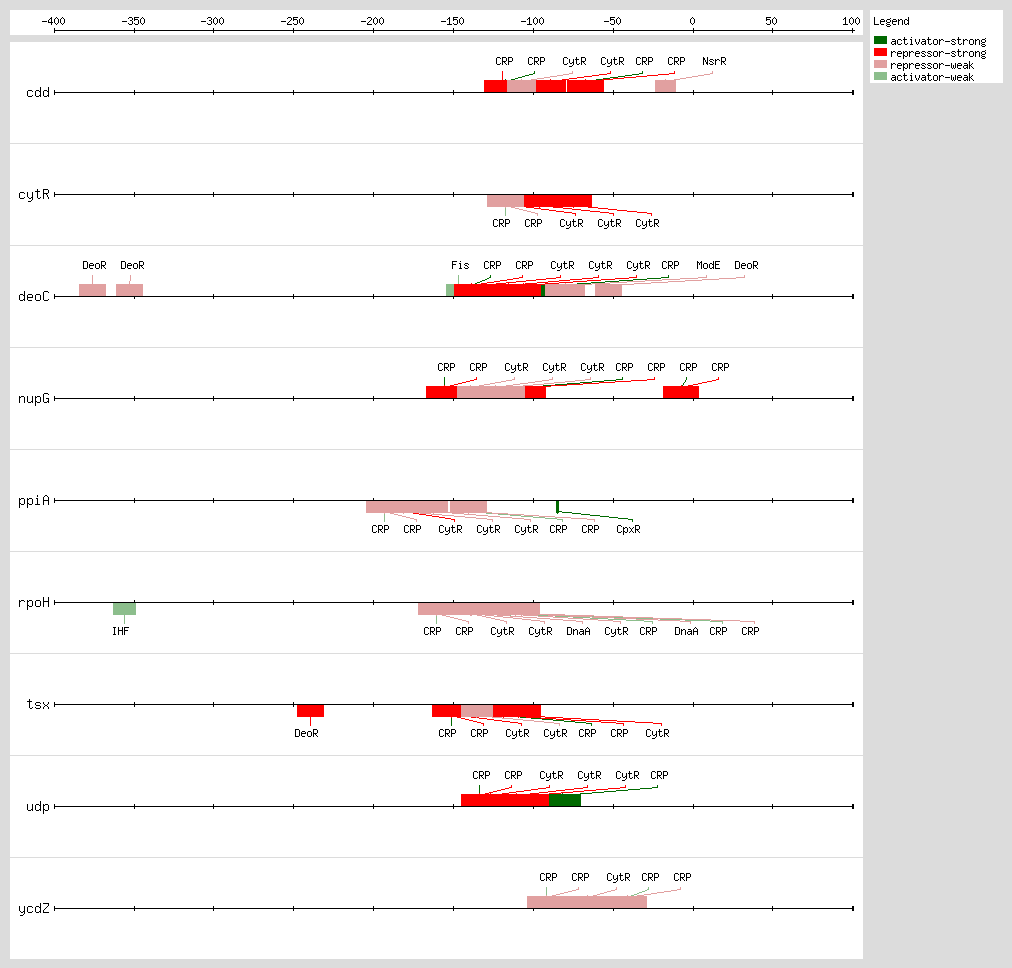Screen dimensions: 1012x968
Task: Select the 'repressor-weak' legend text
Action: click(932, 65)
